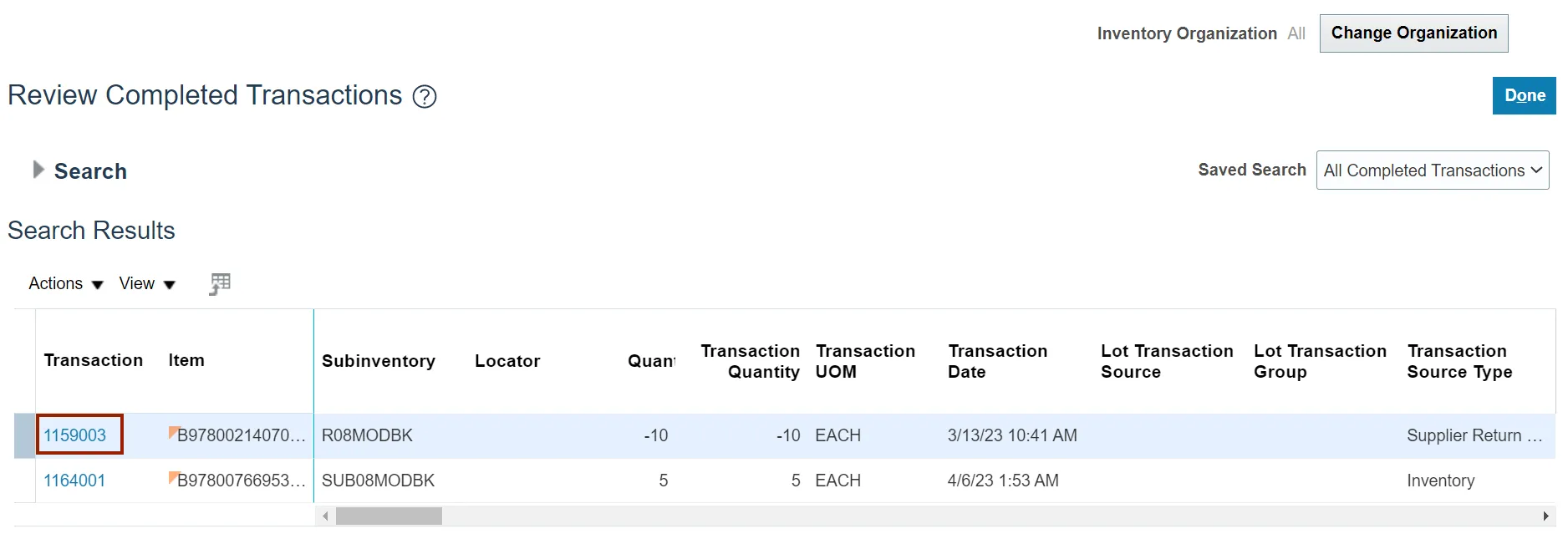Viewport: 1568px width, 534px height.
Task: Click the Change Organization button
Action: click(x=1413, y=33)
